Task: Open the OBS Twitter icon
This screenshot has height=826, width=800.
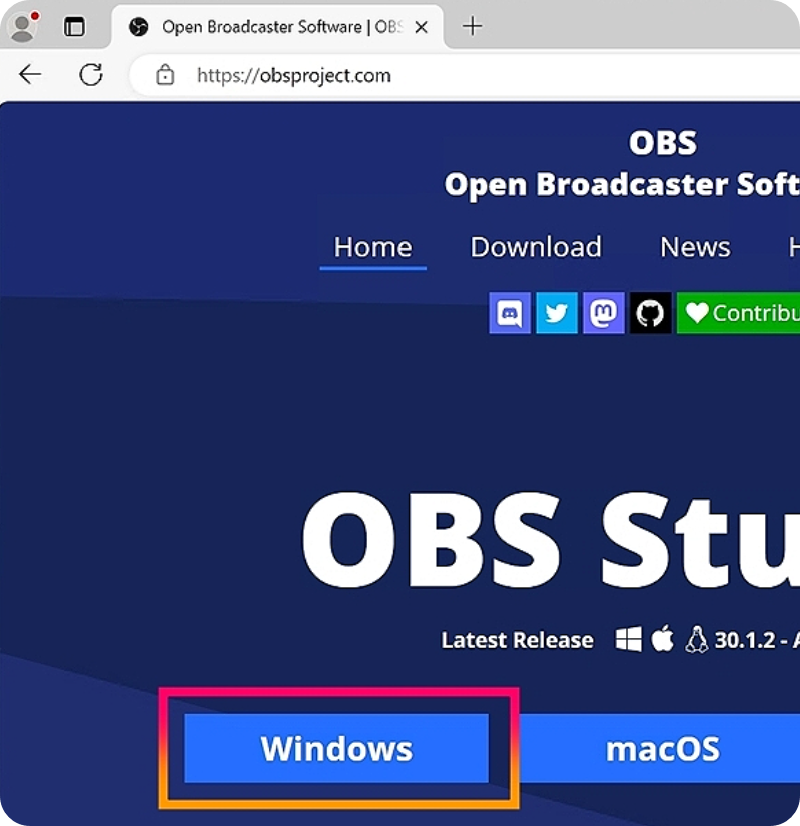Action: 556,313
